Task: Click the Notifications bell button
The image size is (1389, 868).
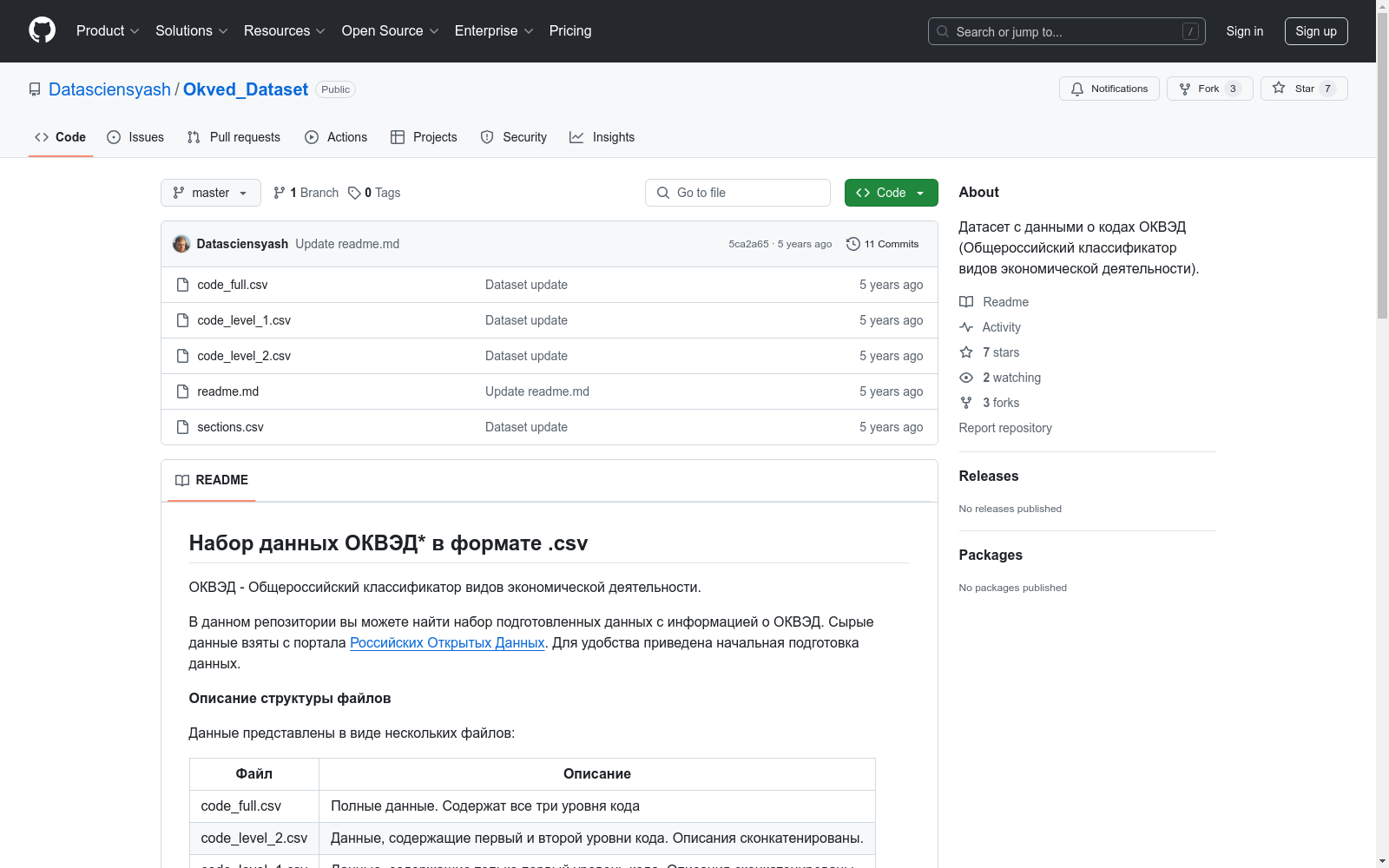Action: tap(1109, 89)
